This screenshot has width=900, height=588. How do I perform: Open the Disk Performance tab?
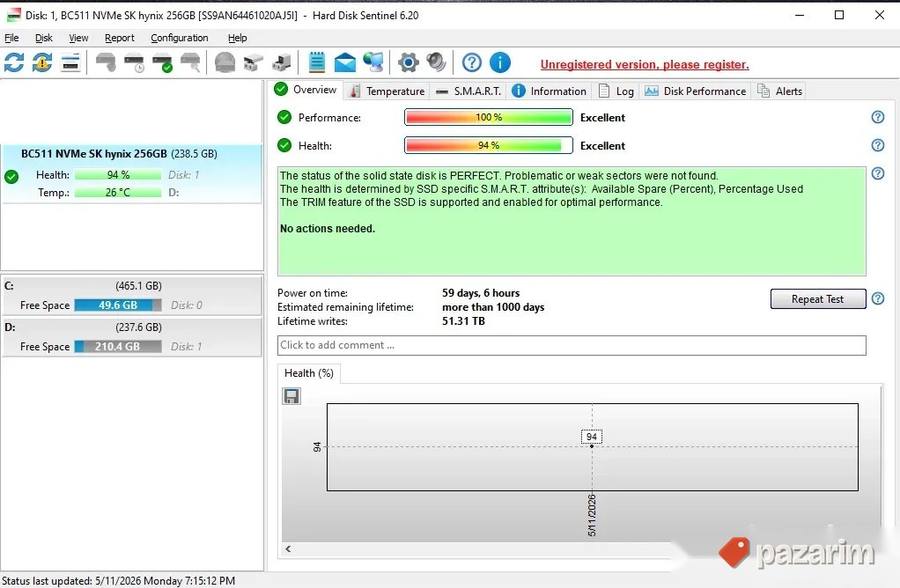695,91
